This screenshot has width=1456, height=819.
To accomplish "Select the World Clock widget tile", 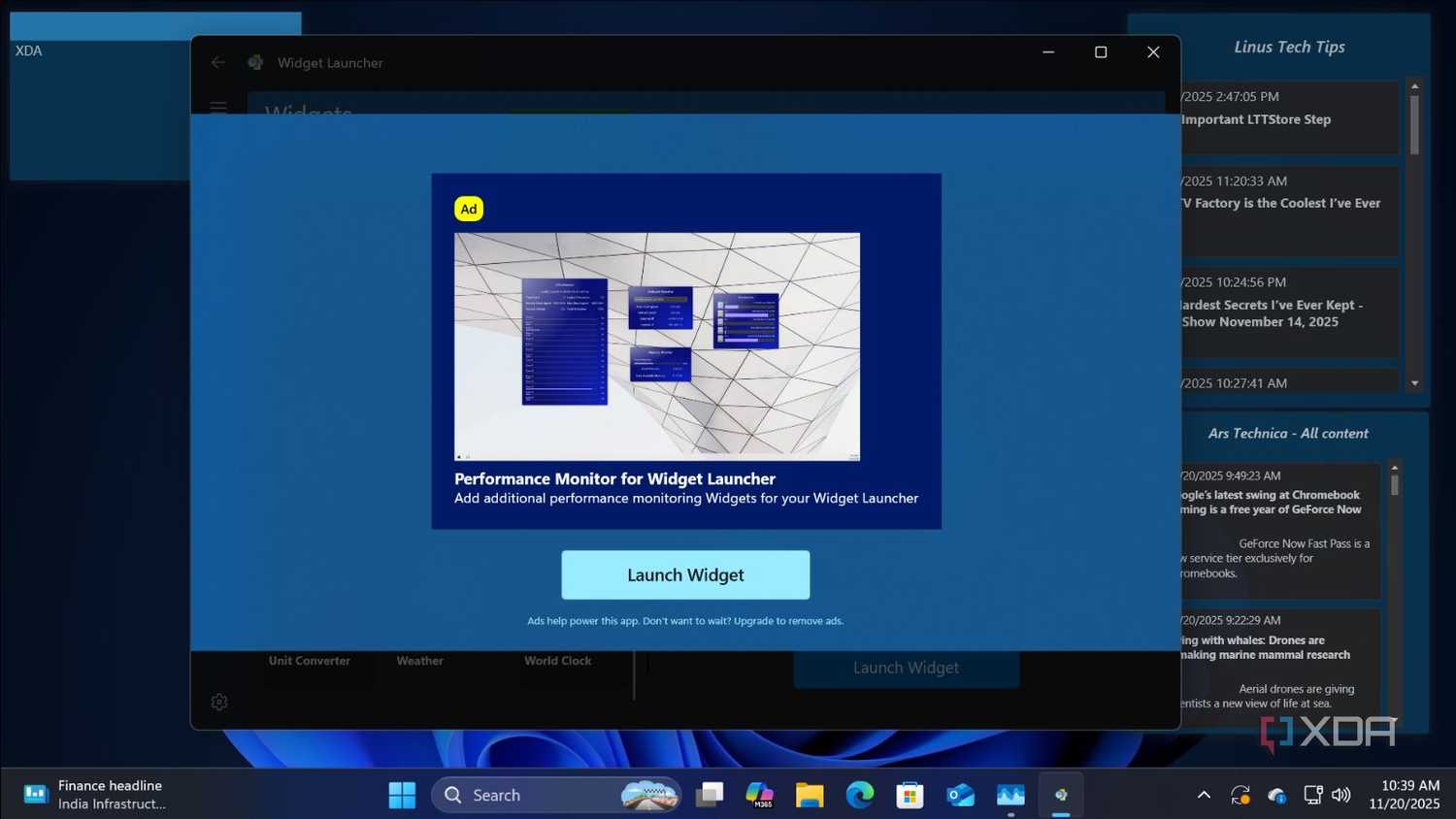I will click(558, 661).
